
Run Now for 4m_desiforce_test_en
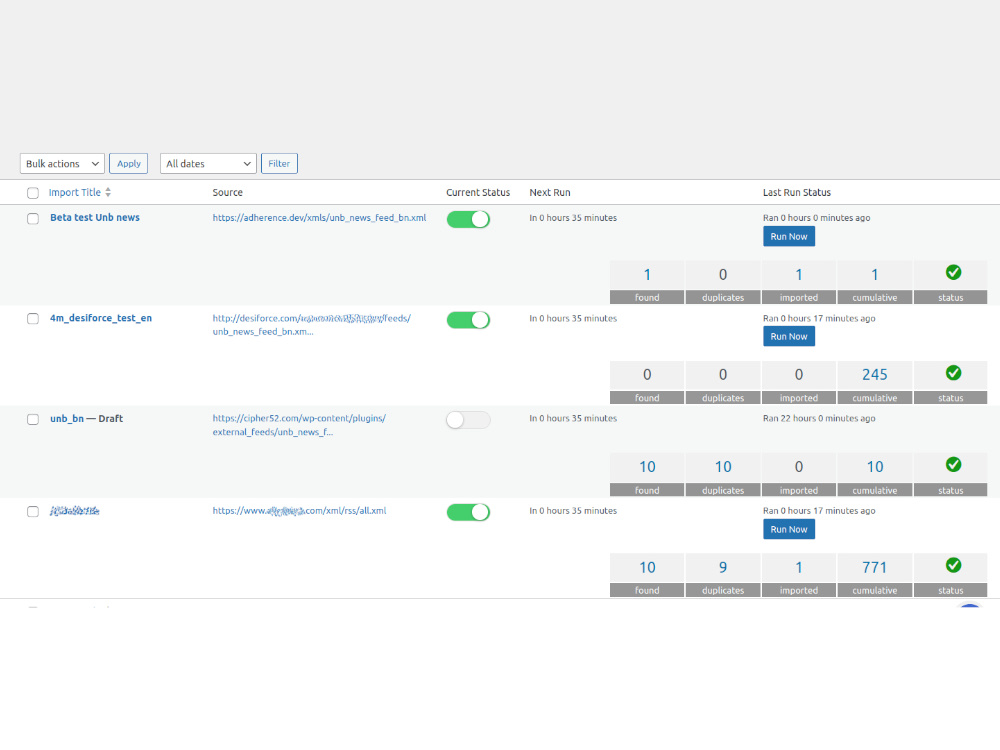[789, 336]
